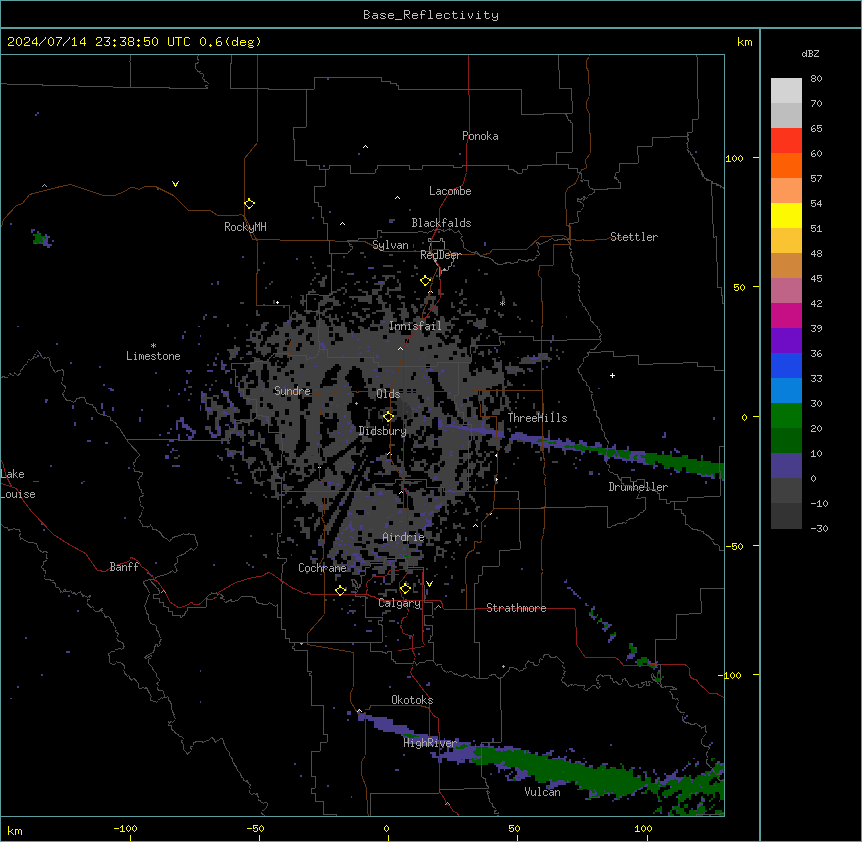Click the -50 tick on the bottom axis
862x842 pixels.
255,828
